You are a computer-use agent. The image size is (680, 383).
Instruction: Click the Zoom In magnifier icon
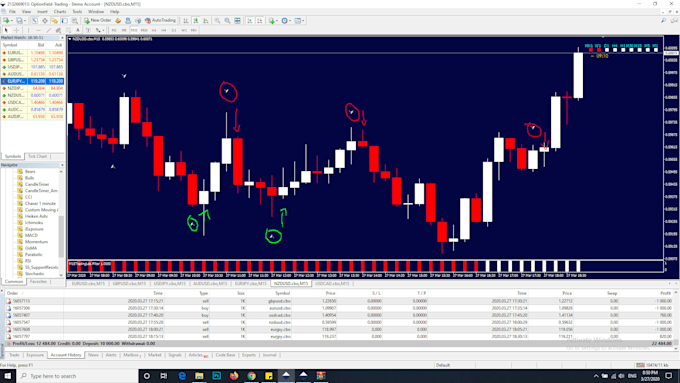[x=217, y=20]
